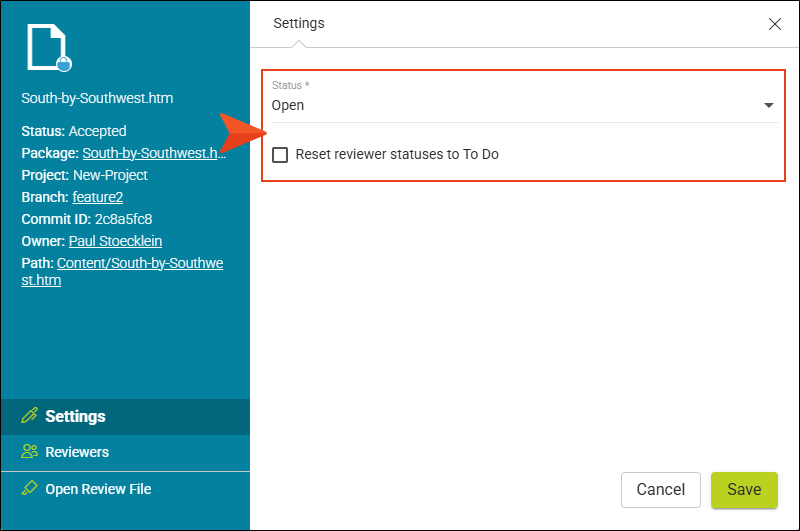Click the highlighter icon beside Open Review File
This screenshot has width=800, height=531.
[x=29, y=488]
